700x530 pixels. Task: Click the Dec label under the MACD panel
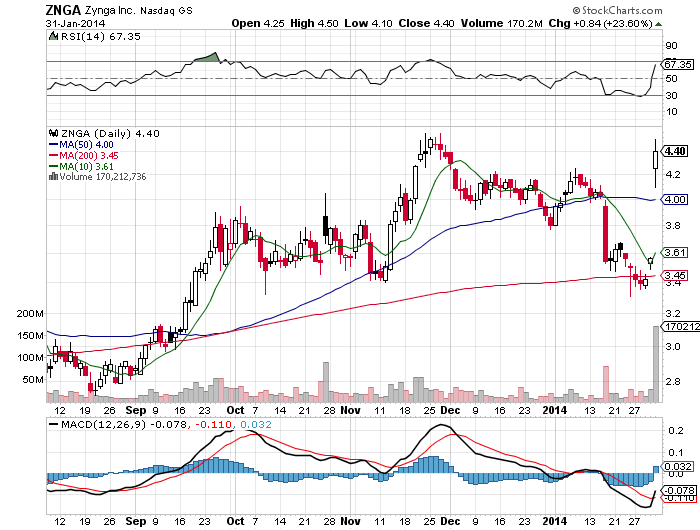(450, 521)
